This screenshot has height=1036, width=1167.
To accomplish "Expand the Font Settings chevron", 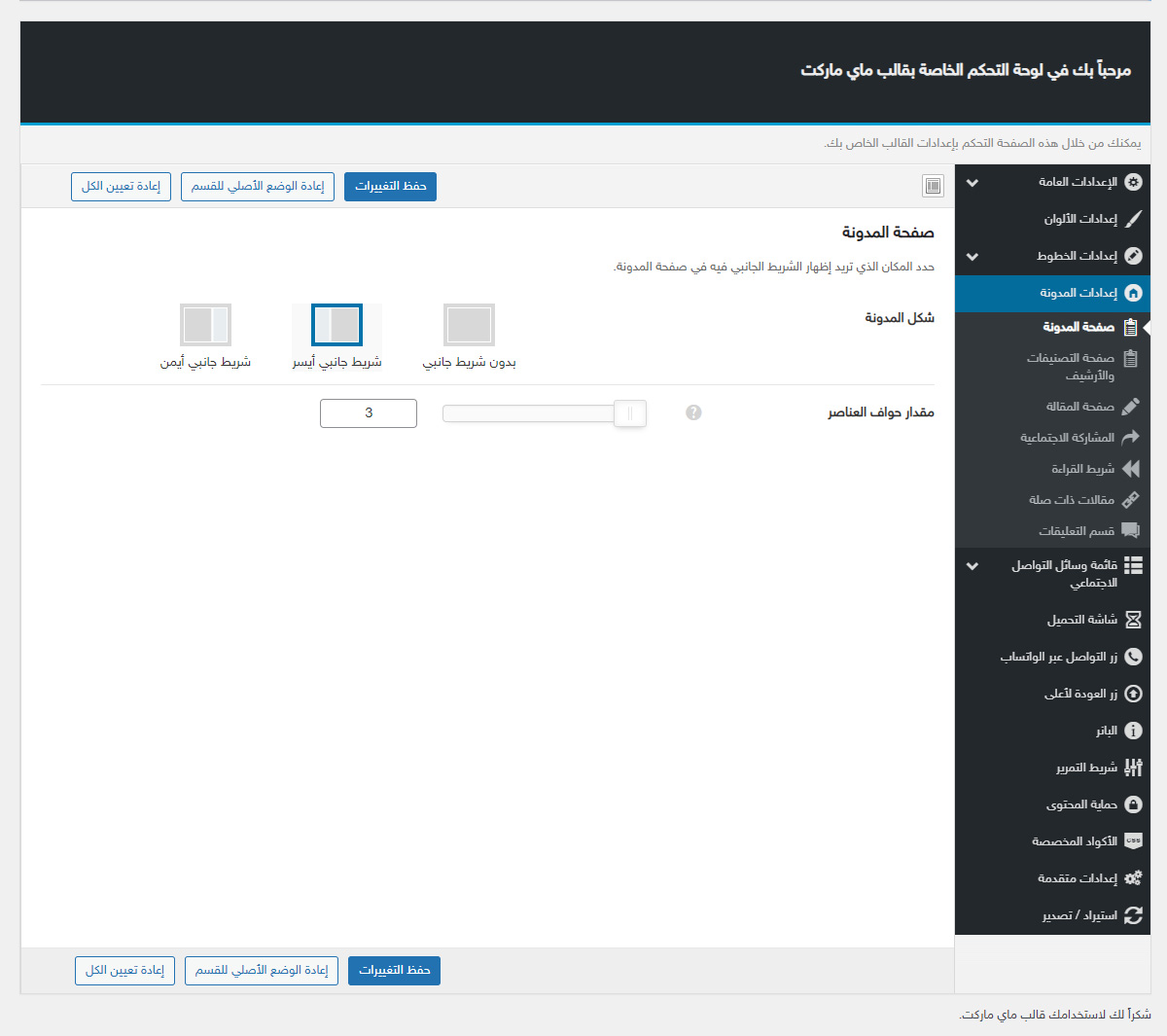I will 972,257.
